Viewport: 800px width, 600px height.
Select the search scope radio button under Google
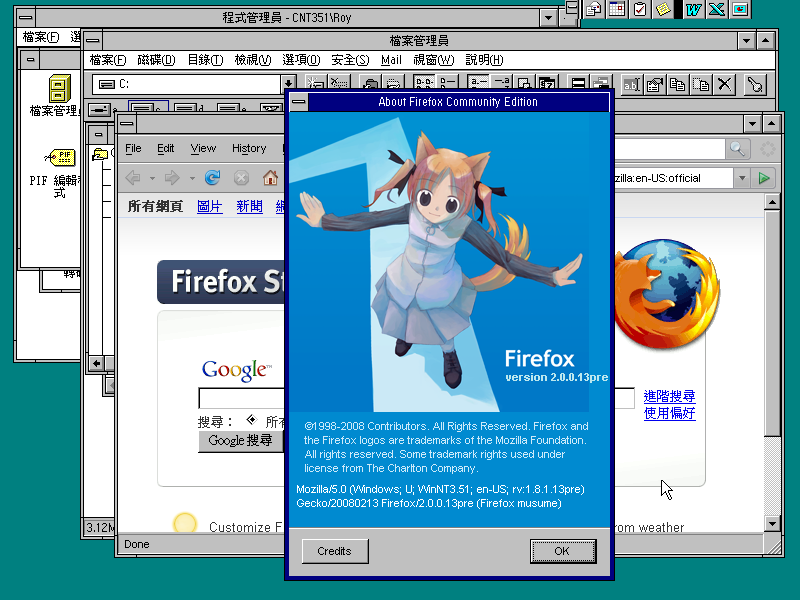pyautogui.click(x=250, y=421)
